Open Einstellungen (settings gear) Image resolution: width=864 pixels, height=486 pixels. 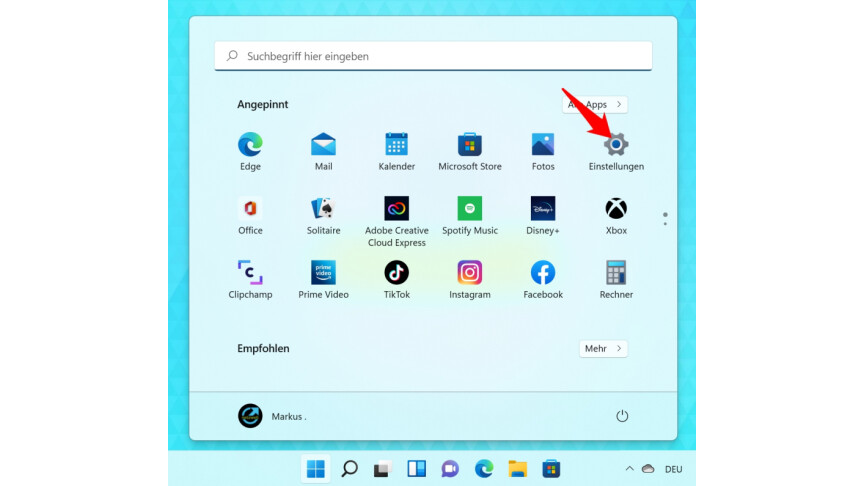point(616,151)
